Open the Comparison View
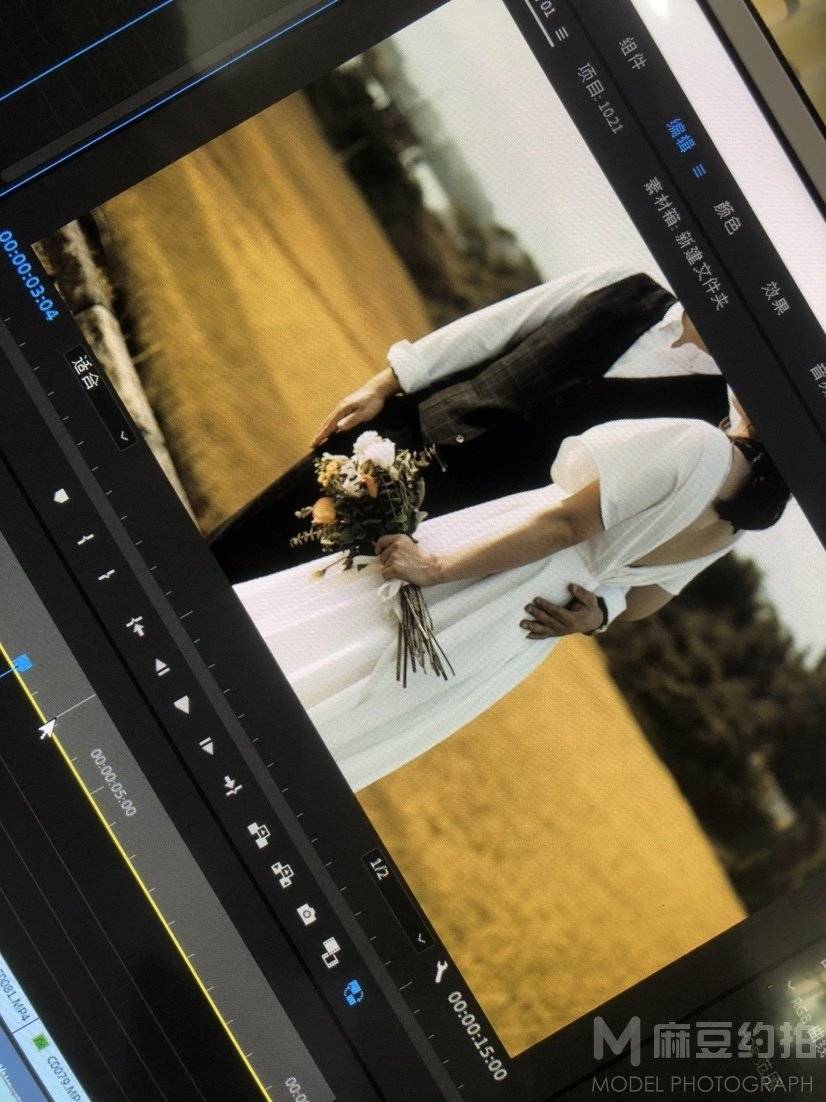 330,952
